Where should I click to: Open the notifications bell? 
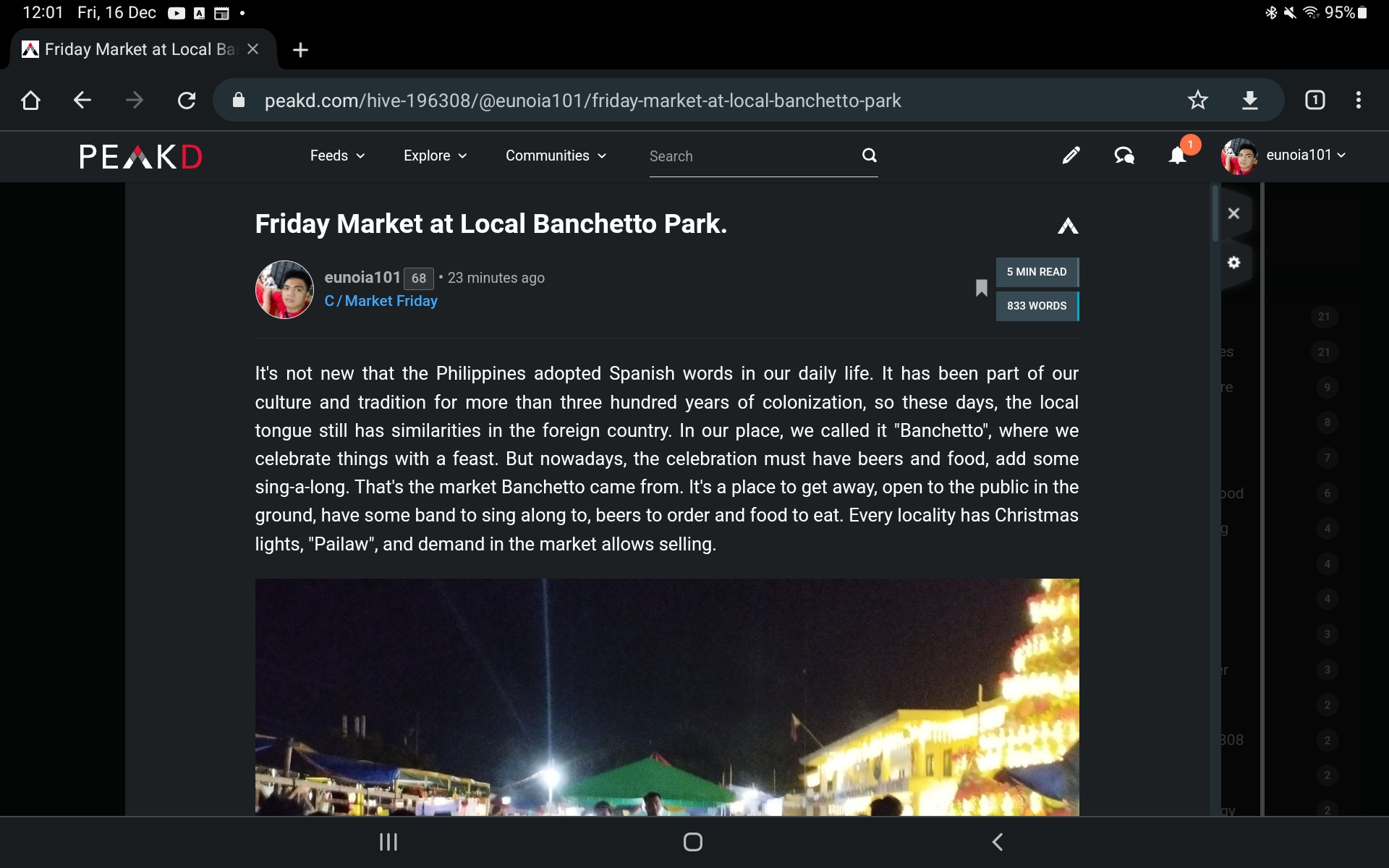click(1178, 156)
